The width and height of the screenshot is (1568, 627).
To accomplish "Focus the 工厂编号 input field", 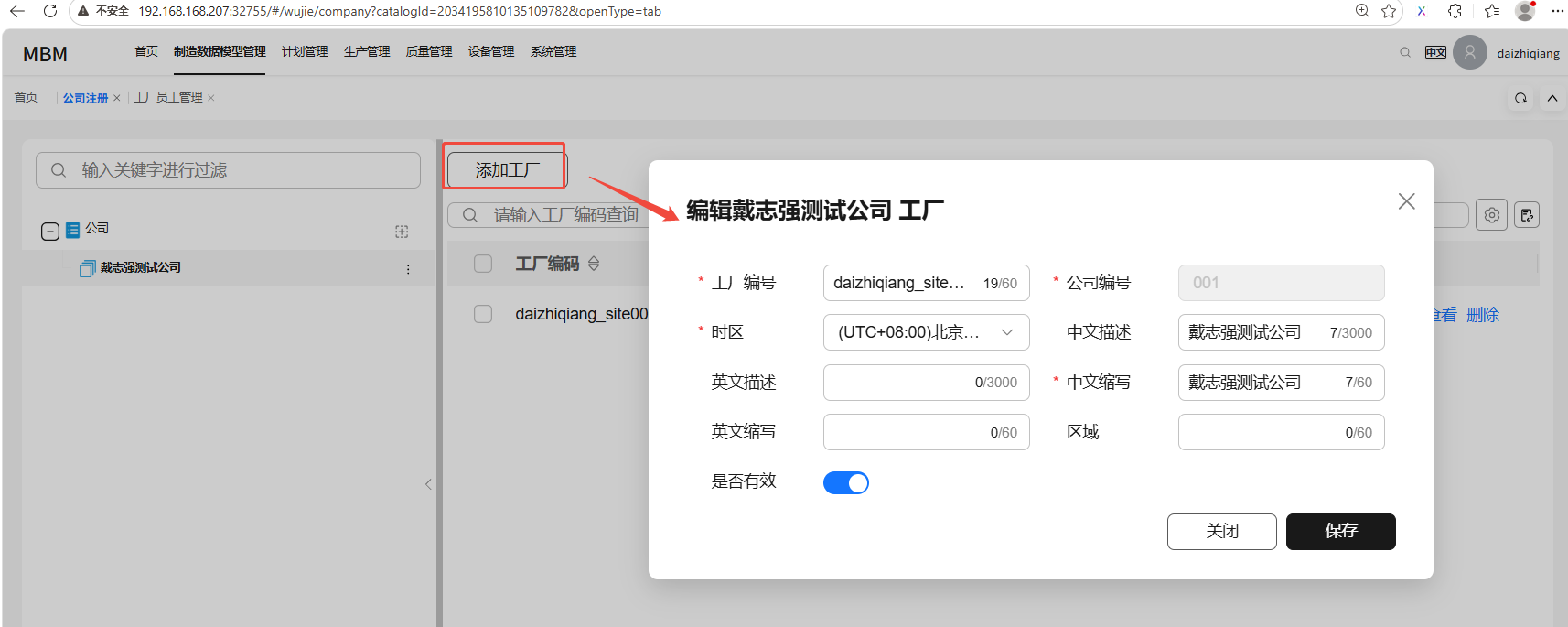I will (x=927, y=283).
